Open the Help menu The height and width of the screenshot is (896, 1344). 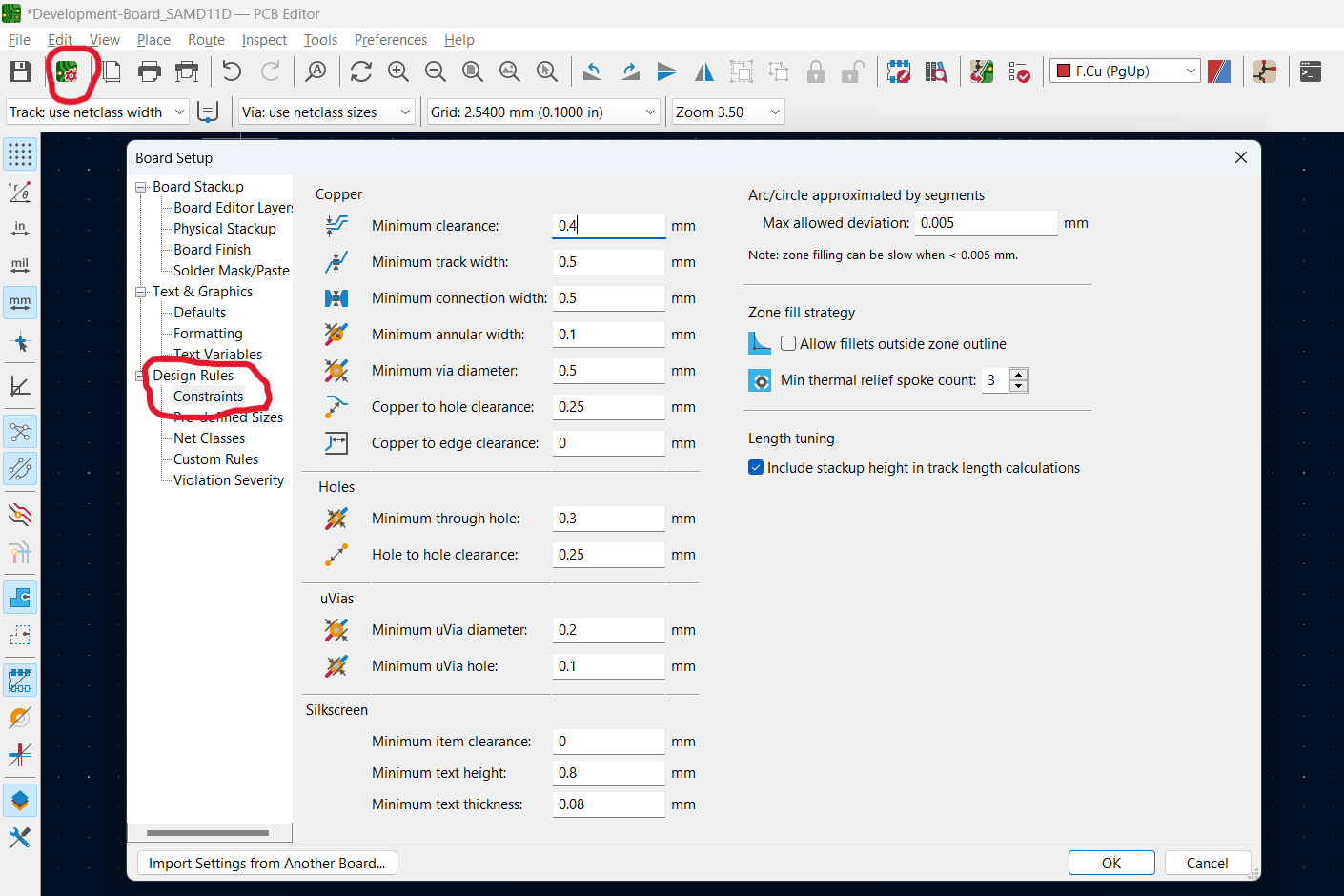[459, 40]
